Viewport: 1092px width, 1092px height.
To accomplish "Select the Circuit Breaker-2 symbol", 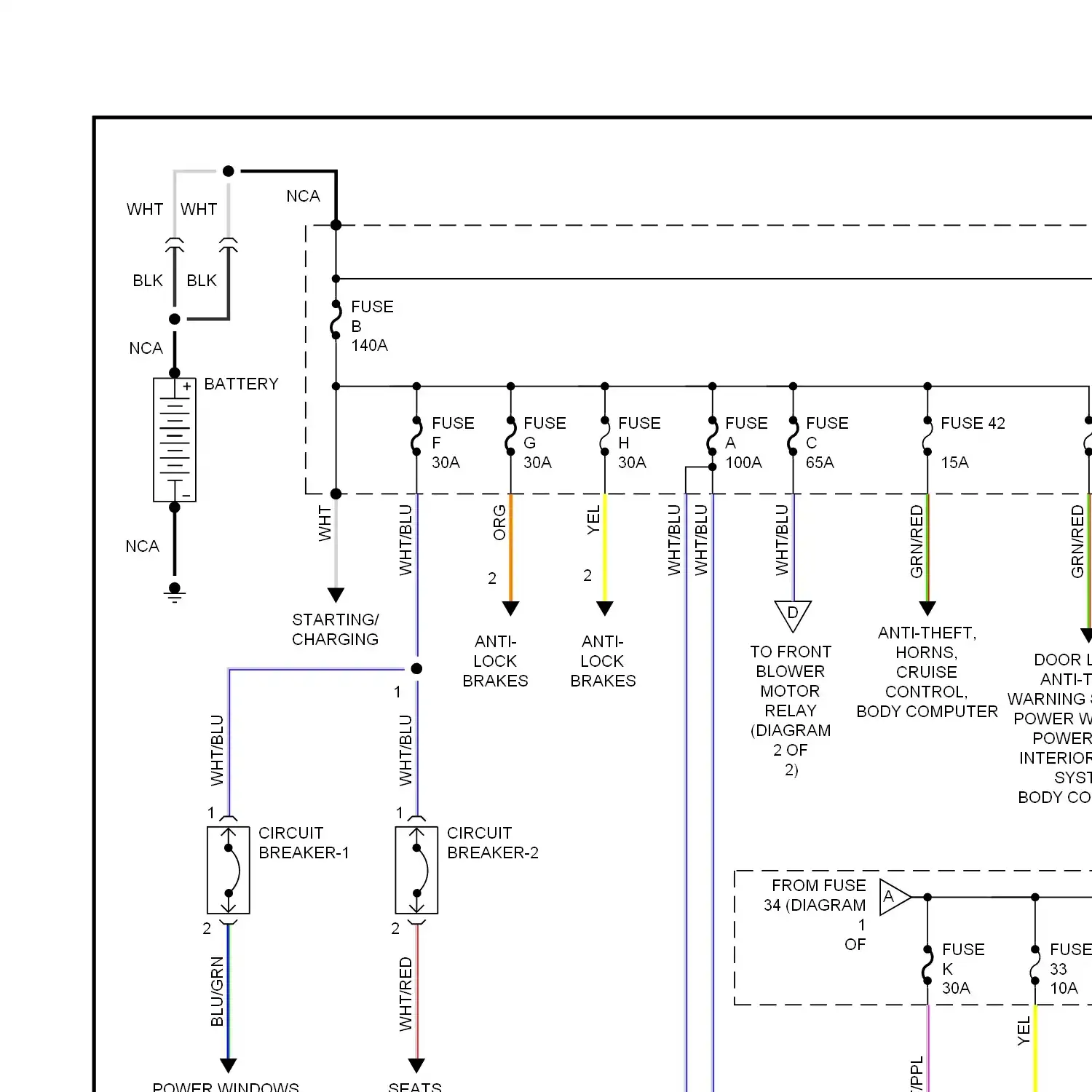I will coord(416,870).
